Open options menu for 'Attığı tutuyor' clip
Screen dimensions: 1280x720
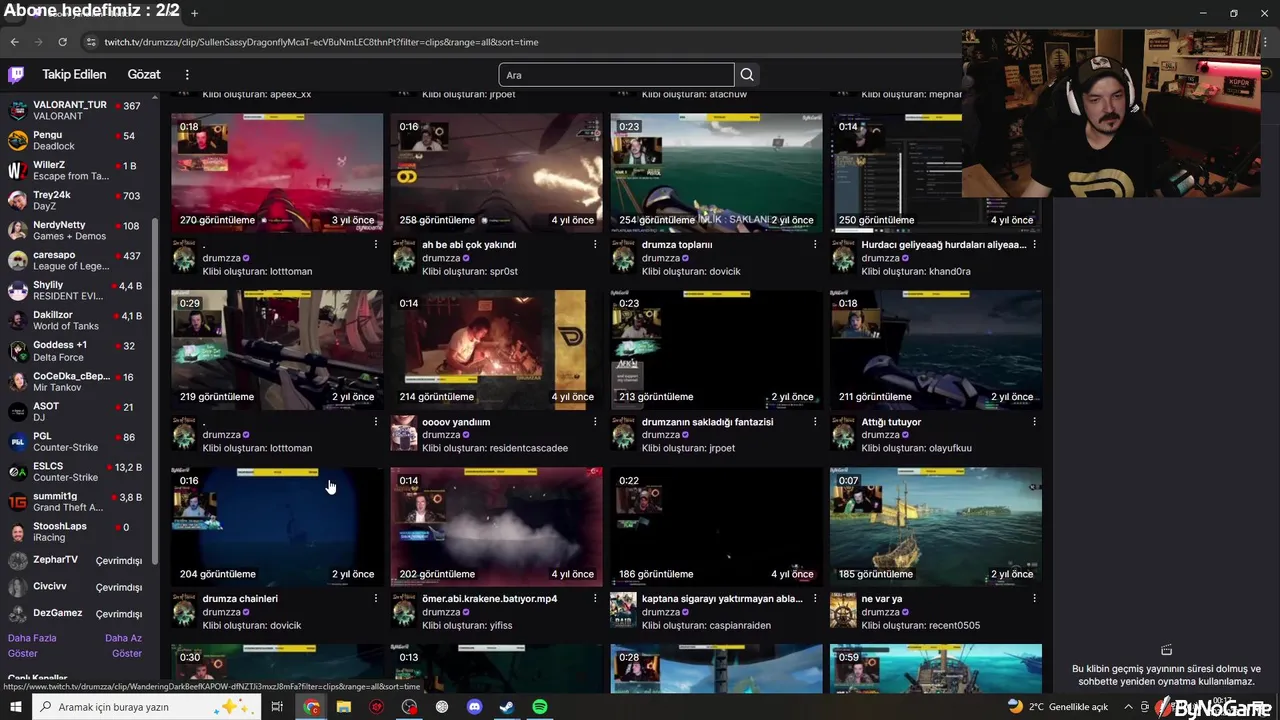(x=1034, y=422)
